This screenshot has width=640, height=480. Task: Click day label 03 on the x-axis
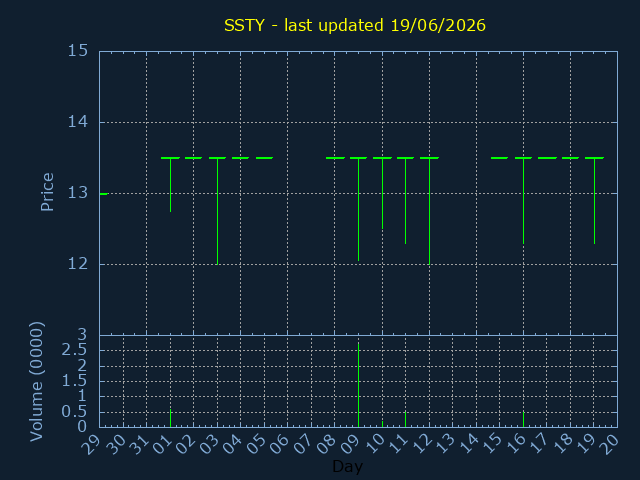click(x=209, y=444)
